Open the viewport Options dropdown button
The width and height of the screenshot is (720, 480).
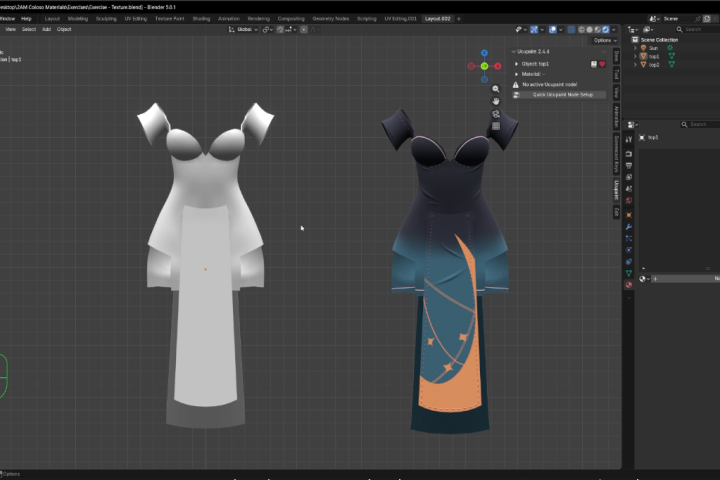pyautogui.click(x=605, y=40)
